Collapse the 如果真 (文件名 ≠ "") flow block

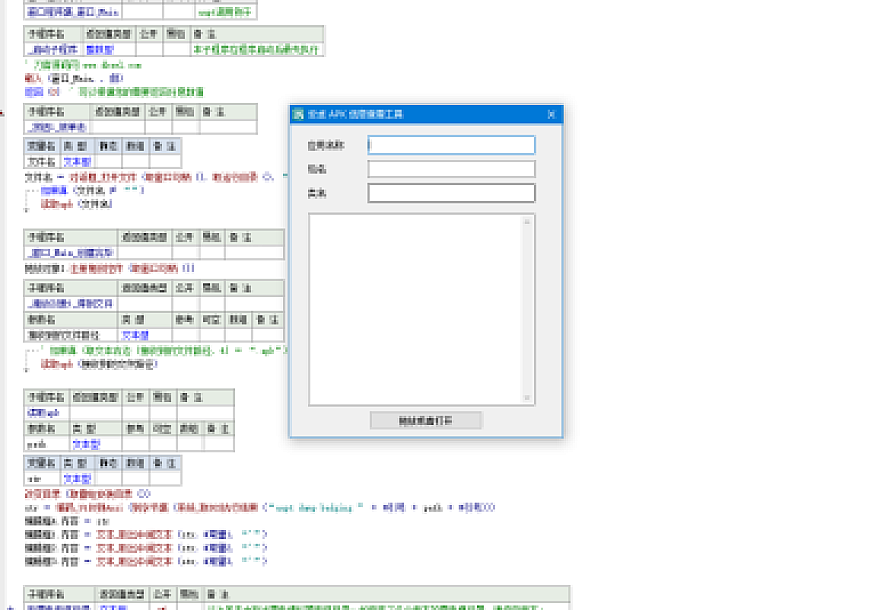point(27,189)
